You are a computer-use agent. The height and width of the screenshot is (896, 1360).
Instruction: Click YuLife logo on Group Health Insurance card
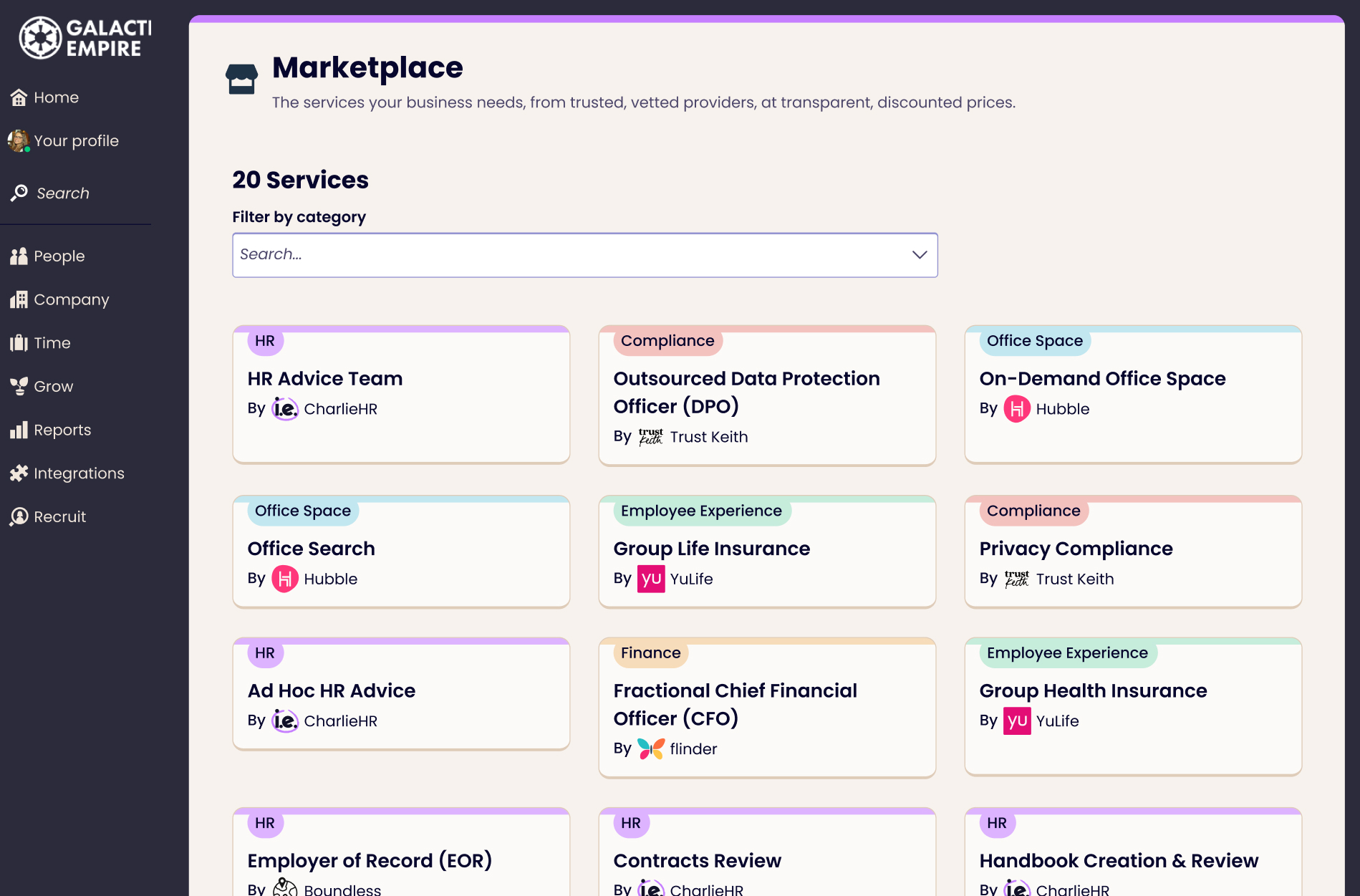point(1017,721)
